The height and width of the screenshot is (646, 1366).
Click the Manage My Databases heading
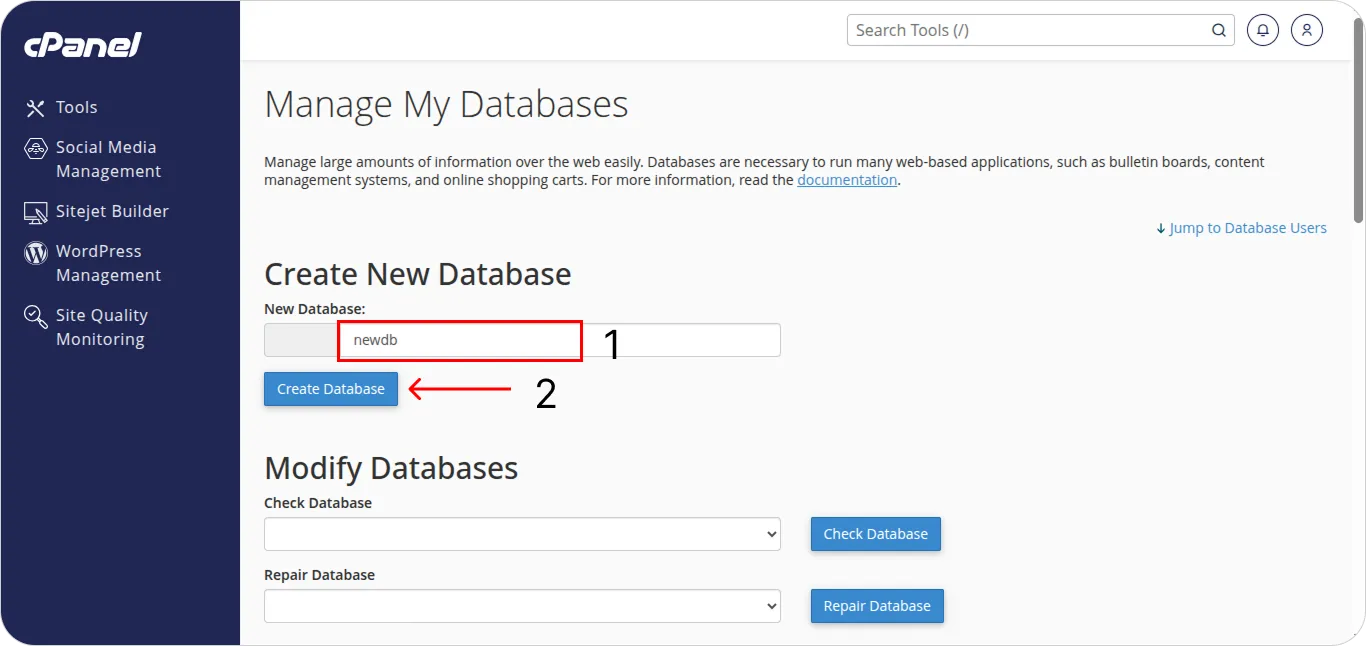pos(446,105)
